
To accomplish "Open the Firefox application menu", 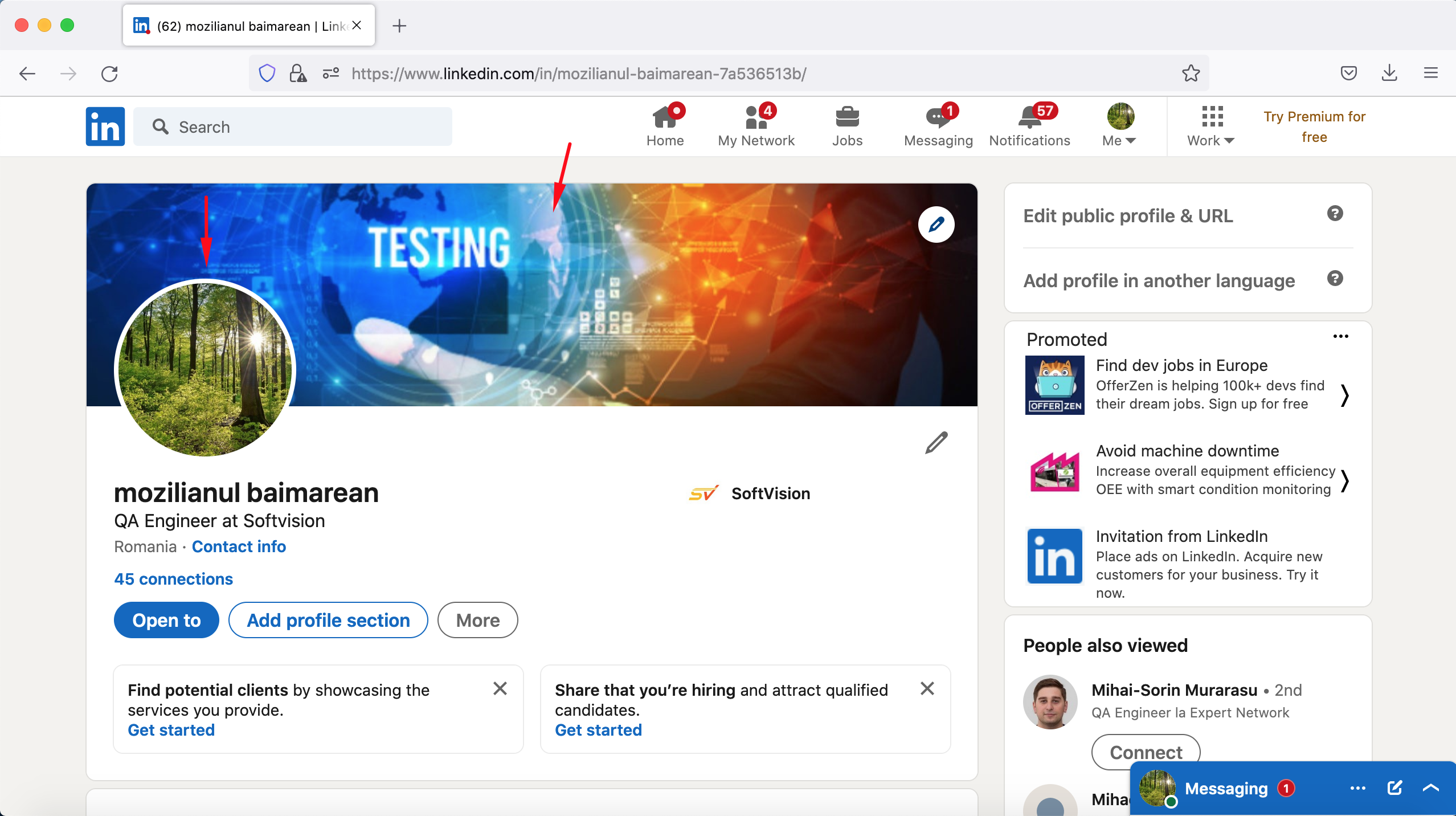I will coord(1432,73).
